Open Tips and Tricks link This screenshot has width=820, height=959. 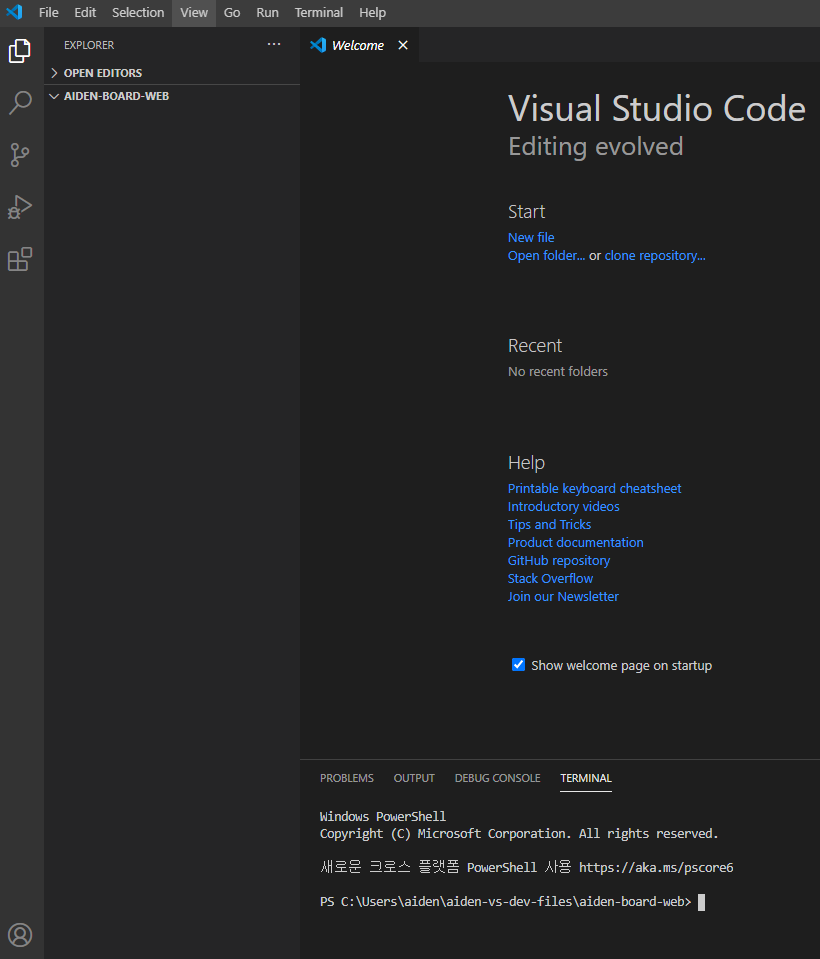click(549, 525)
